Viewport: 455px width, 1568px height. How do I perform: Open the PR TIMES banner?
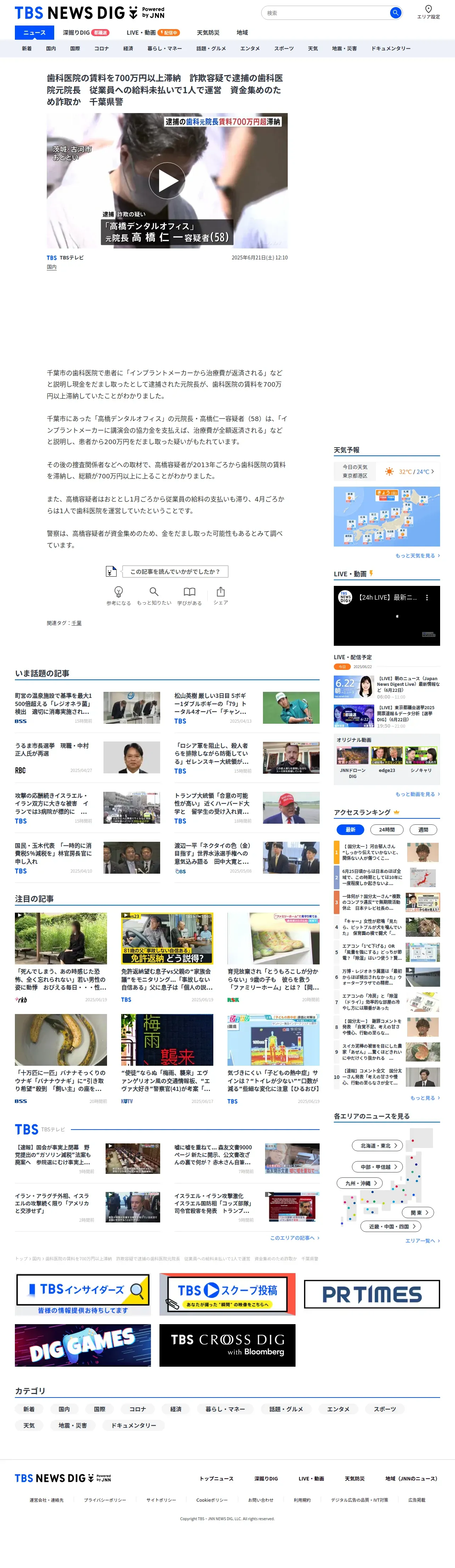[372, 1295]
